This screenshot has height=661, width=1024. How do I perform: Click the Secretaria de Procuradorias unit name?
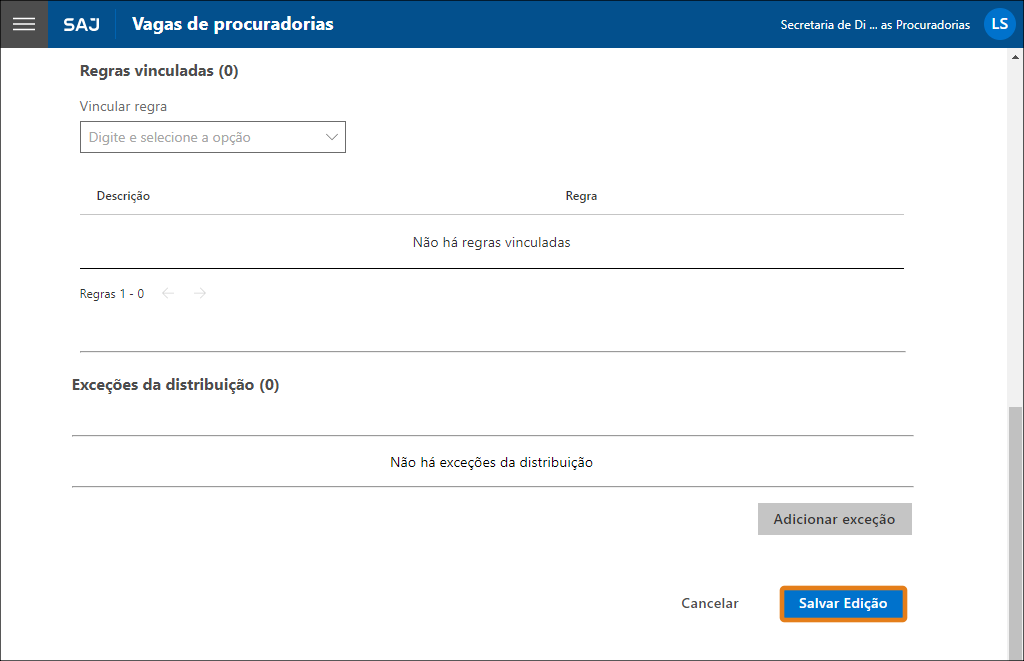(875, 25)
